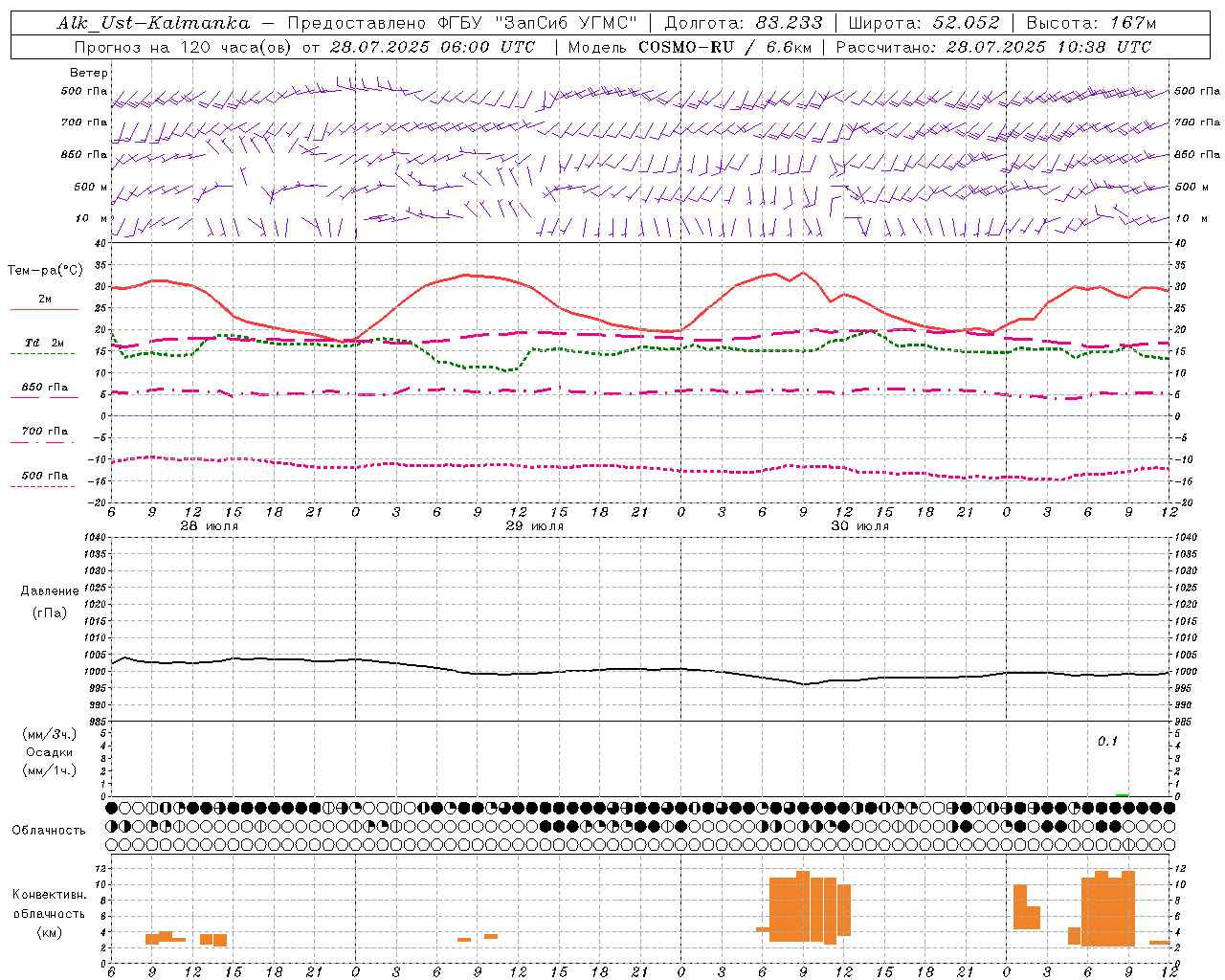Viewport: 1225px width, 980px height.
Task: Click the 850 гПа label in temperature legend
Action: (x=44, y=388)
